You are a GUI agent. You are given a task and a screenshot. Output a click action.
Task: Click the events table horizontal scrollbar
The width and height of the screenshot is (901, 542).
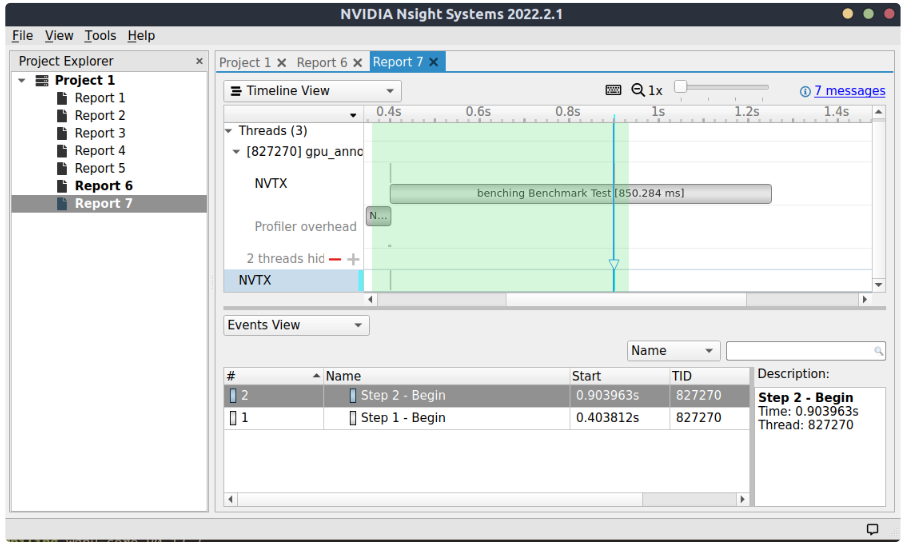[x=440, y=499]
